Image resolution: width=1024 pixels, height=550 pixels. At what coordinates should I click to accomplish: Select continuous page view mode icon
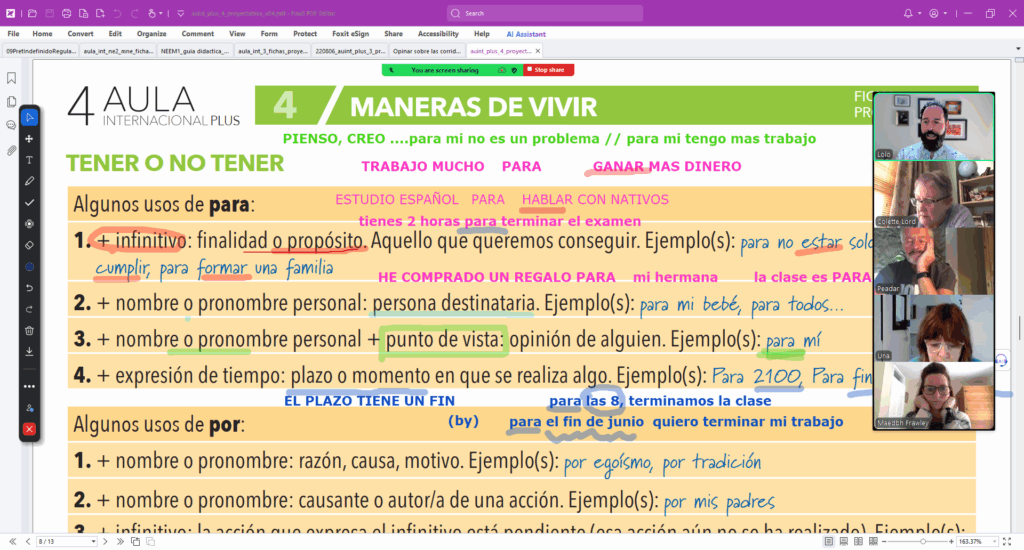pyautogui.click(x=844, y=542)
